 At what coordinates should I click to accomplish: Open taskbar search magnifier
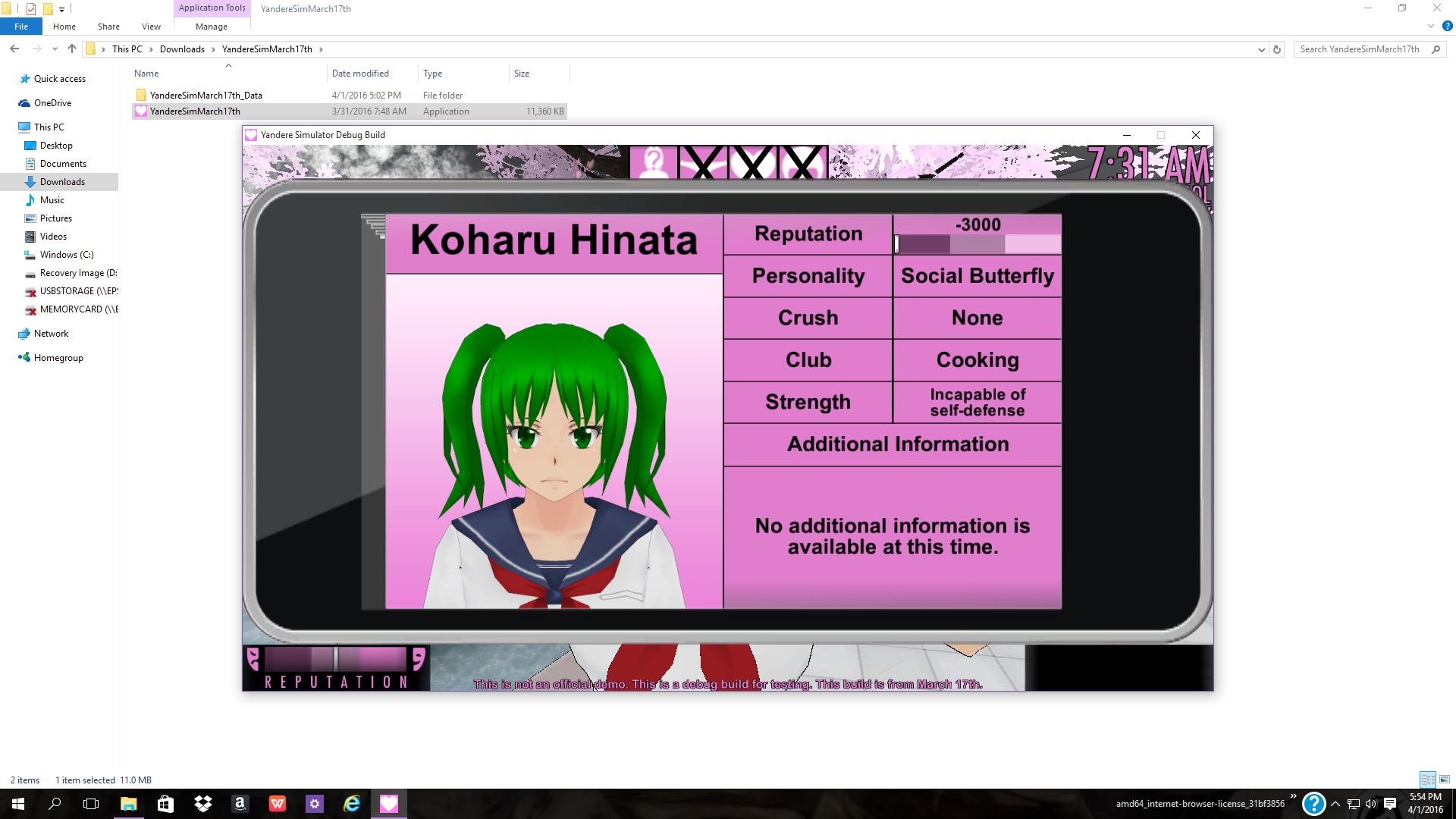click(x=55, y=804)
